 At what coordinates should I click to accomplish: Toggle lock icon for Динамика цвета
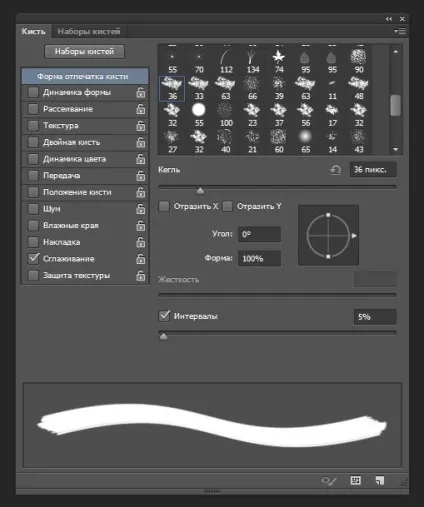[x=141, y=159]
